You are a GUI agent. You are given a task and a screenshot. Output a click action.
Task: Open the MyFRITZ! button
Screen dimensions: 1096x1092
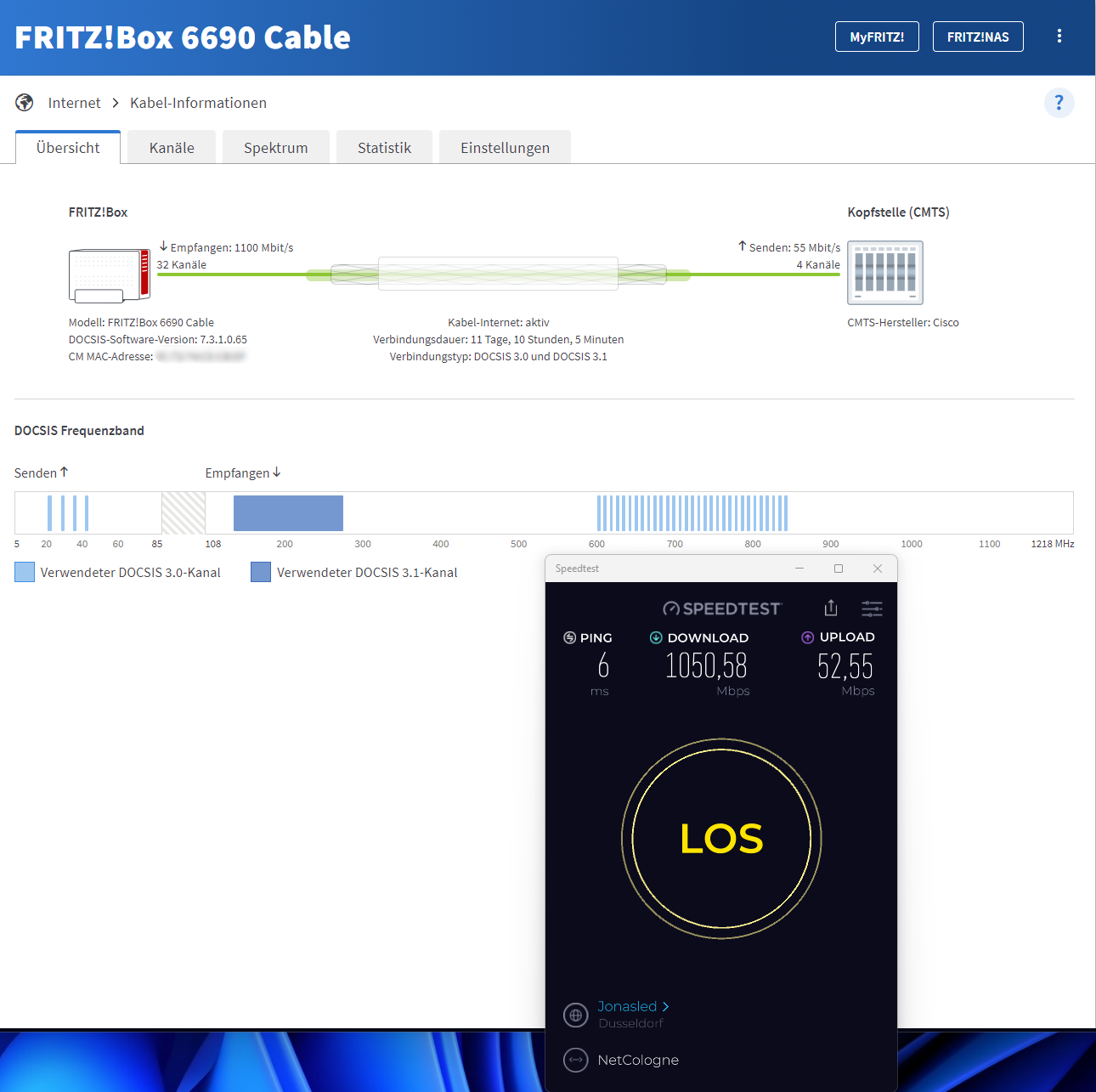[877, 37]
